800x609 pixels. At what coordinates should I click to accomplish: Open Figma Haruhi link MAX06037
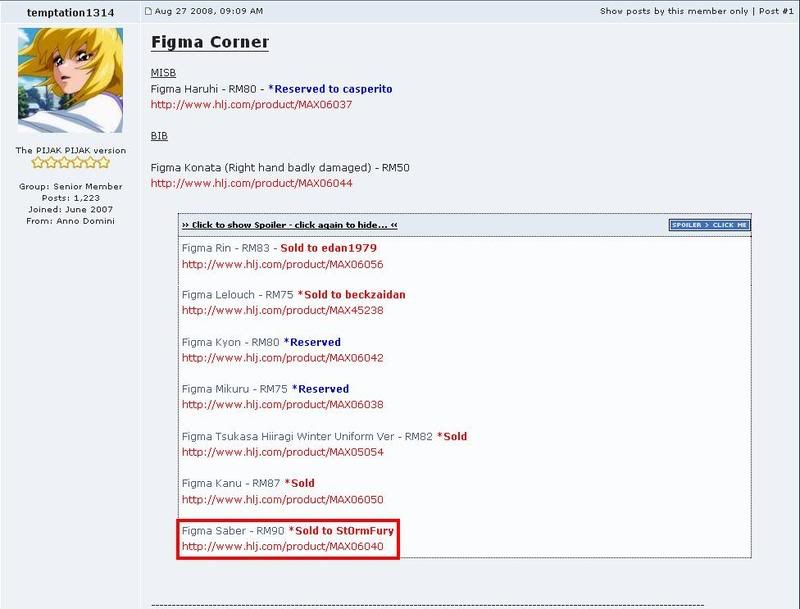click(x=251, y=104)
